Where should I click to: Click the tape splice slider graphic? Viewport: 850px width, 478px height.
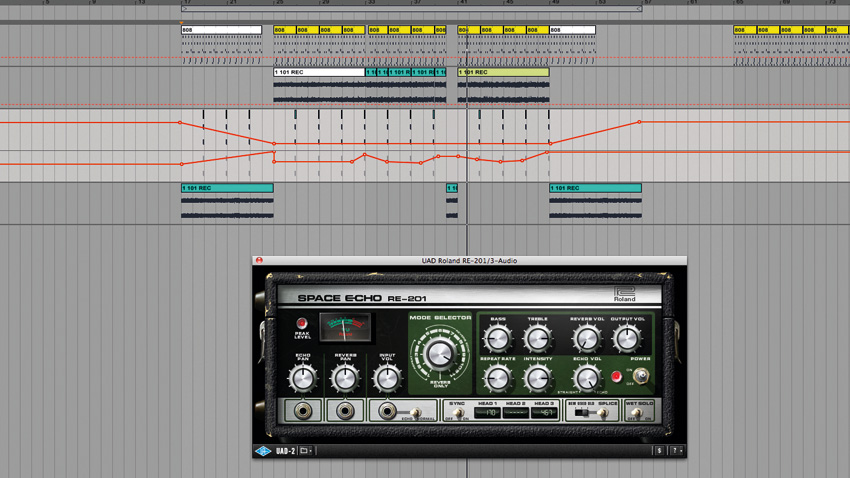(582, 413)
